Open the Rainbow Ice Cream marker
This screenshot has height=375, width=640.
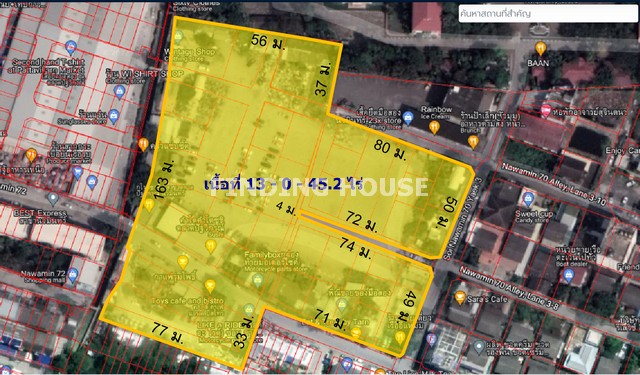[434, 127]
